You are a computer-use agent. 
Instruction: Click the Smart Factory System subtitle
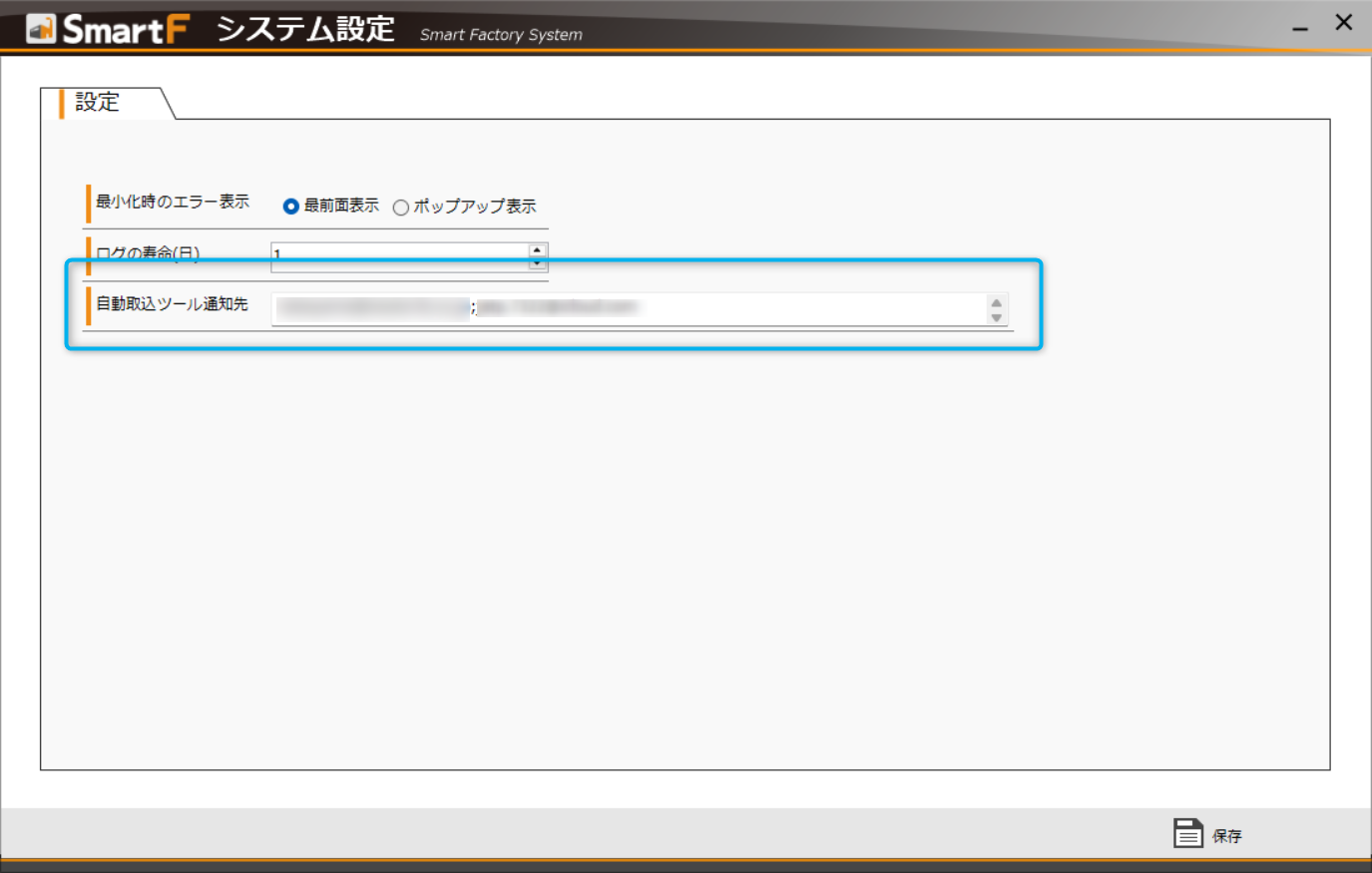point(501,35)
